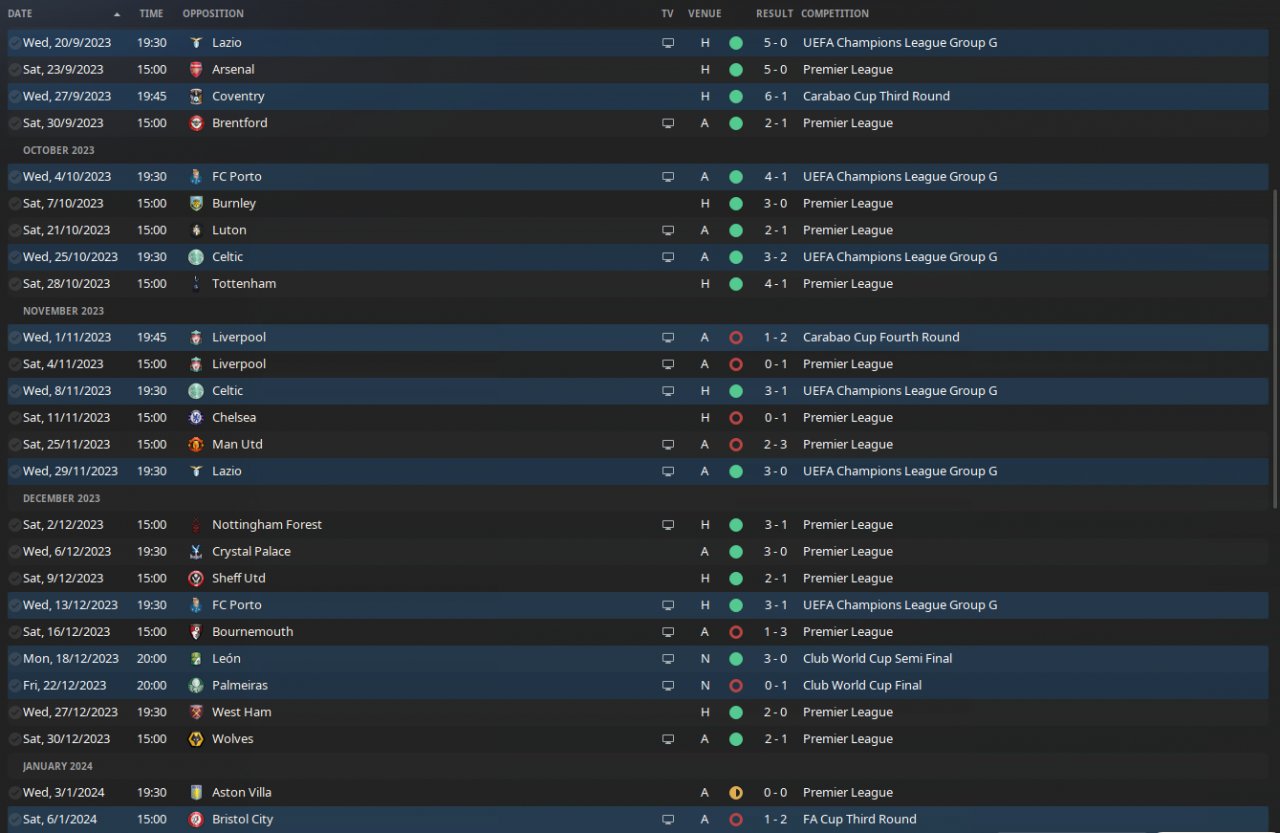Click the Tottenham club crest
This screenshot has width=1280, height=833.
coord(196,284)
